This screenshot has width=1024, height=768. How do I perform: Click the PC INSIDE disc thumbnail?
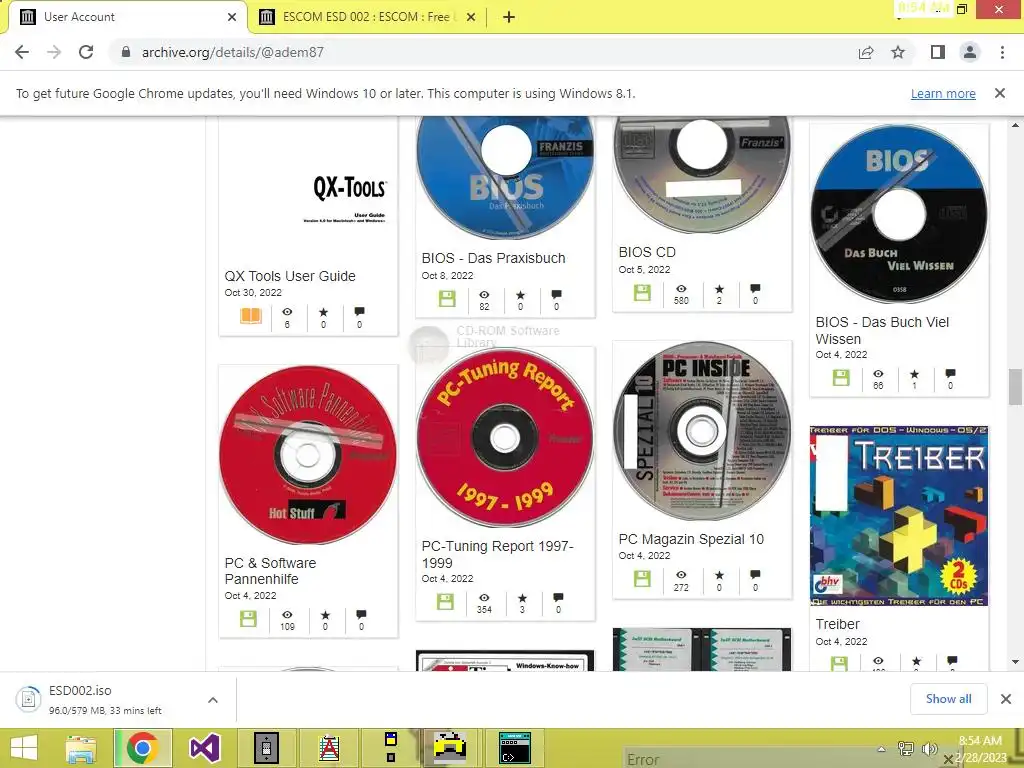click(x=702, y=431)
